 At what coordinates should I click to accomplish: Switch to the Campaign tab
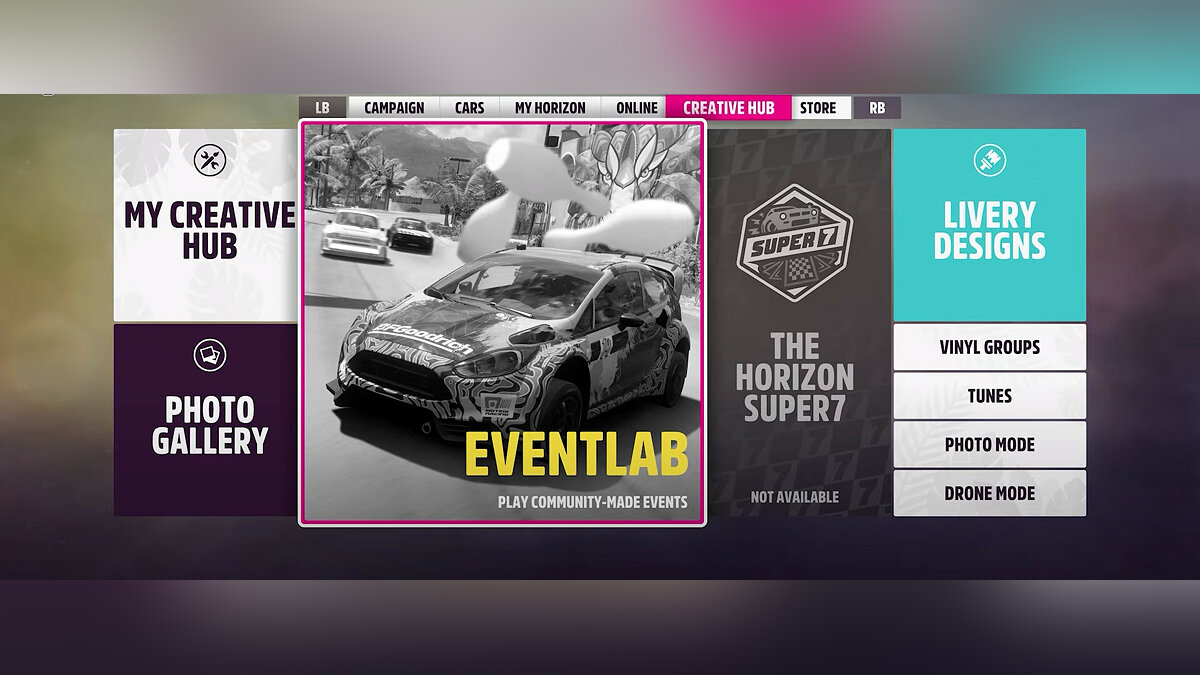394,108
